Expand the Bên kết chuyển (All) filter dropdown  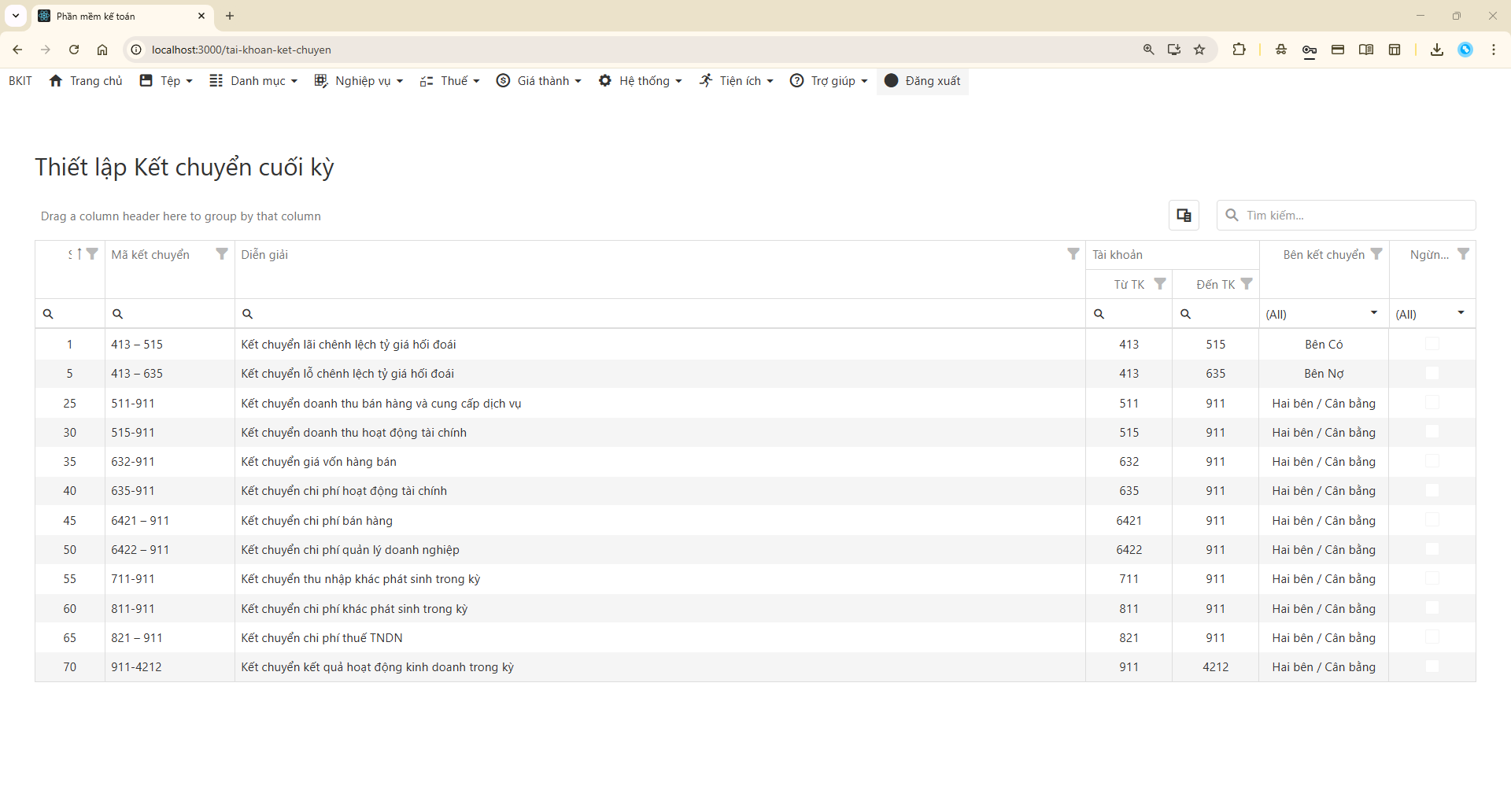pos(1374,313)
